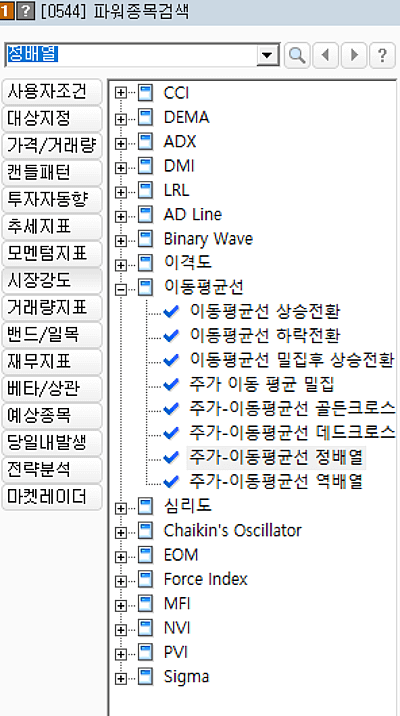Expand the Binary Wave tree node

point(121,240)
